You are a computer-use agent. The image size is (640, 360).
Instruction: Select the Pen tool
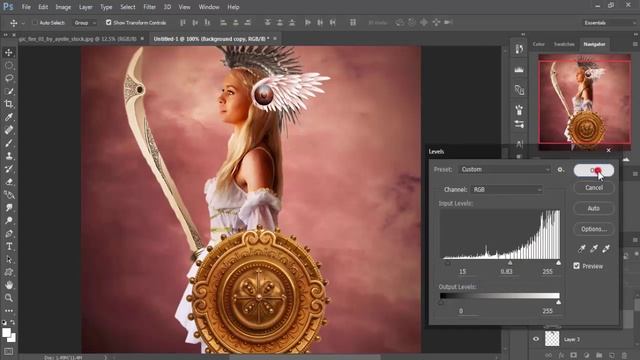pos(9,234)
